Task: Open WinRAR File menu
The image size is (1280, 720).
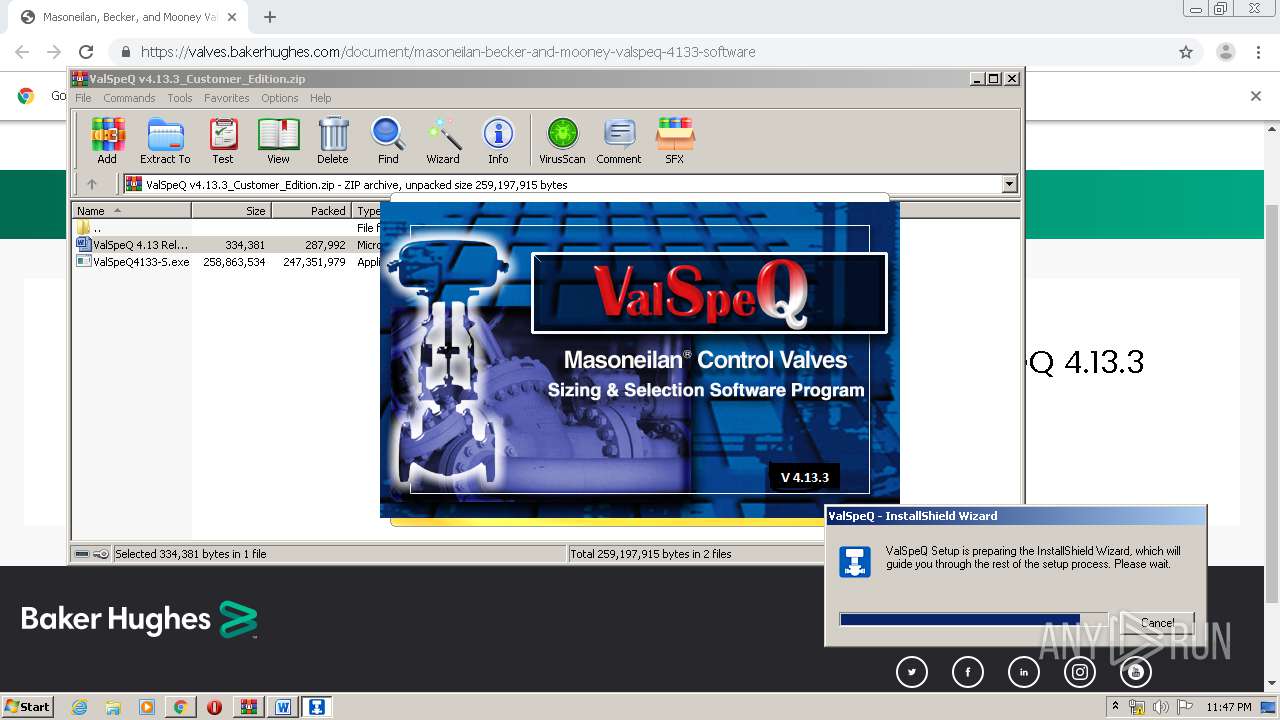Action: [83, 98]
